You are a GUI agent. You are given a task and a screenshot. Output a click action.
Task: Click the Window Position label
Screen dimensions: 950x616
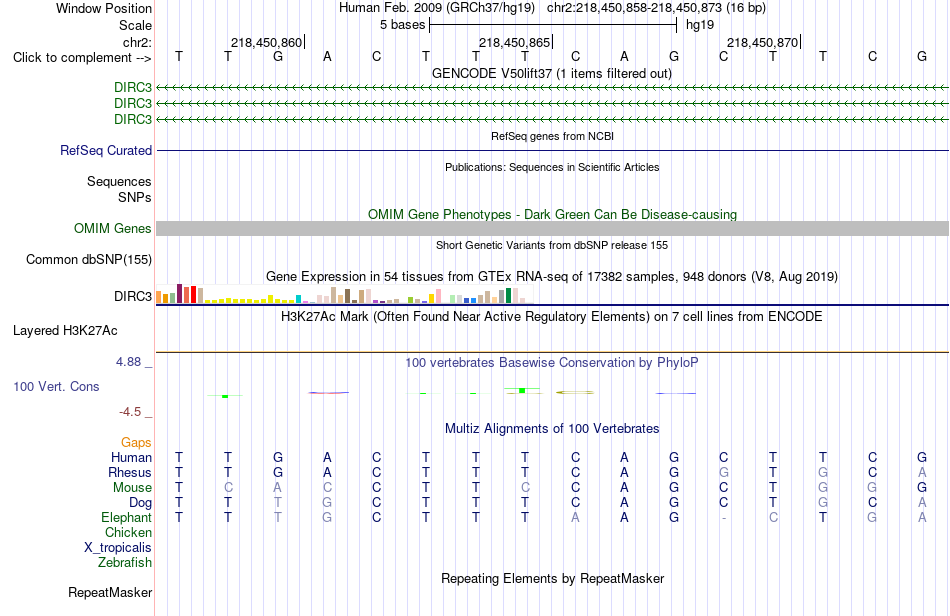coord(104,8)
